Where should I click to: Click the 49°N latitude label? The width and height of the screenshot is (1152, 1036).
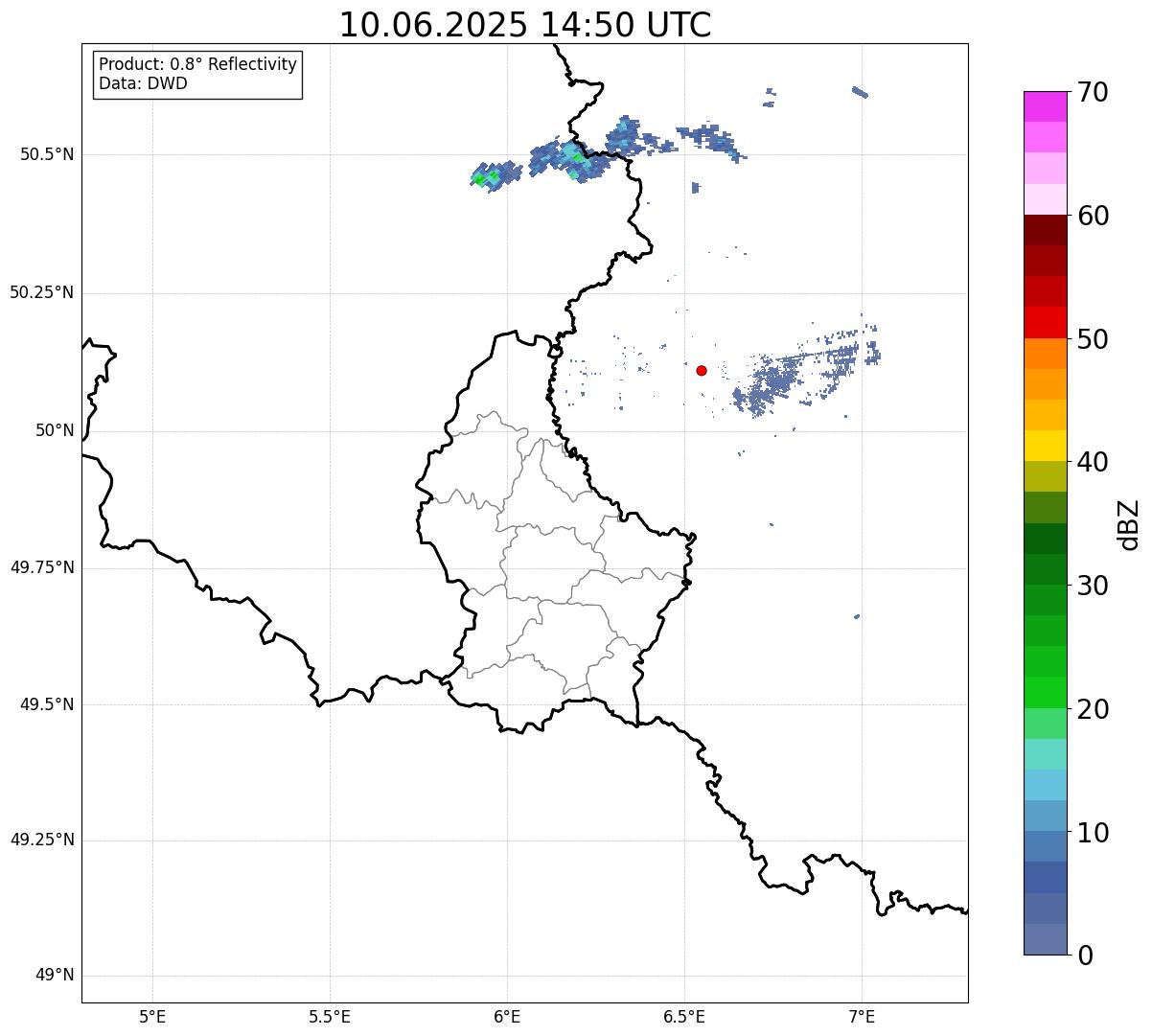[x=55, y=976]
